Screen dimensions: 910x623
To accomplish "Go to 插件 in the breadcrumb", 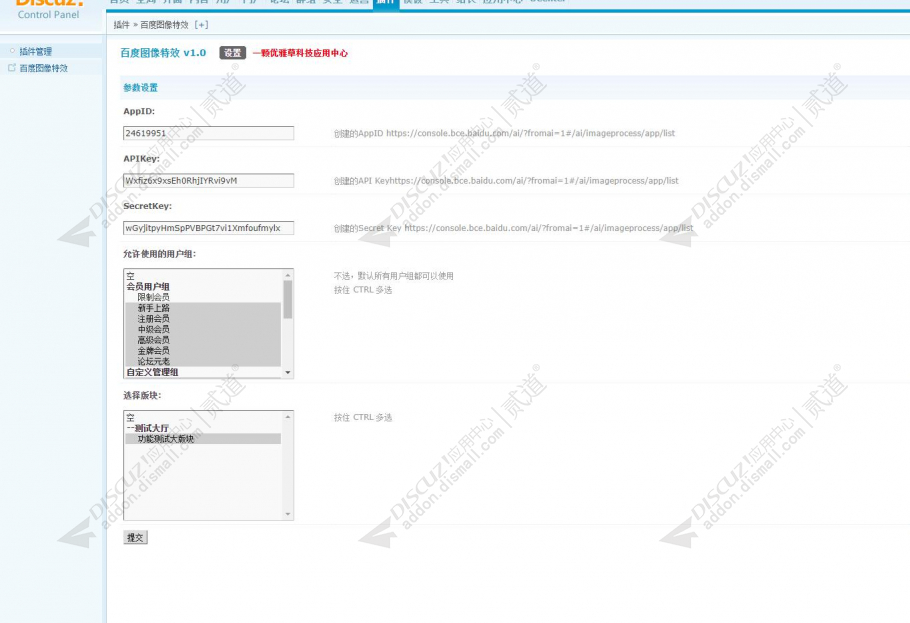I will pos(121,24).
